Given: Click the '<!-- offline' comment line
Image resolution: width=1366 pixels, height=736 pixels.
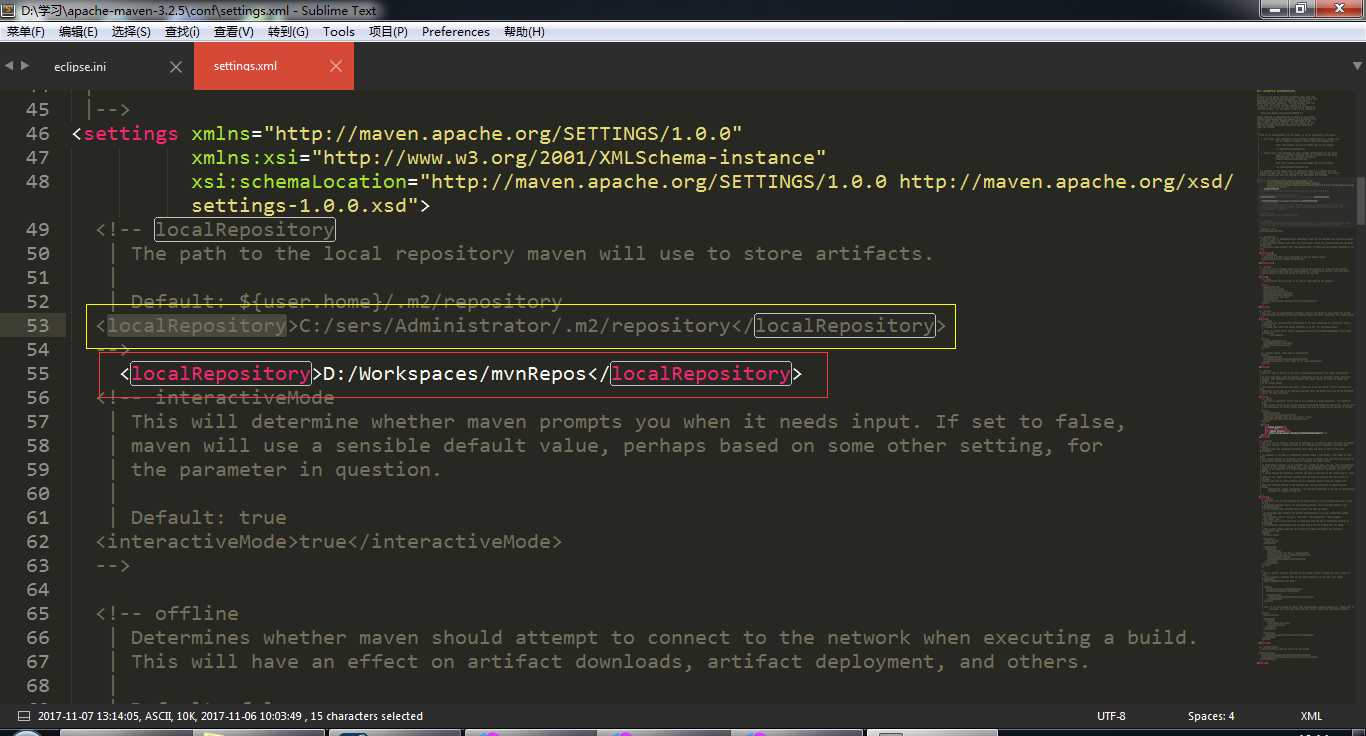Looking at the screenshot, I should pos(167,614).
